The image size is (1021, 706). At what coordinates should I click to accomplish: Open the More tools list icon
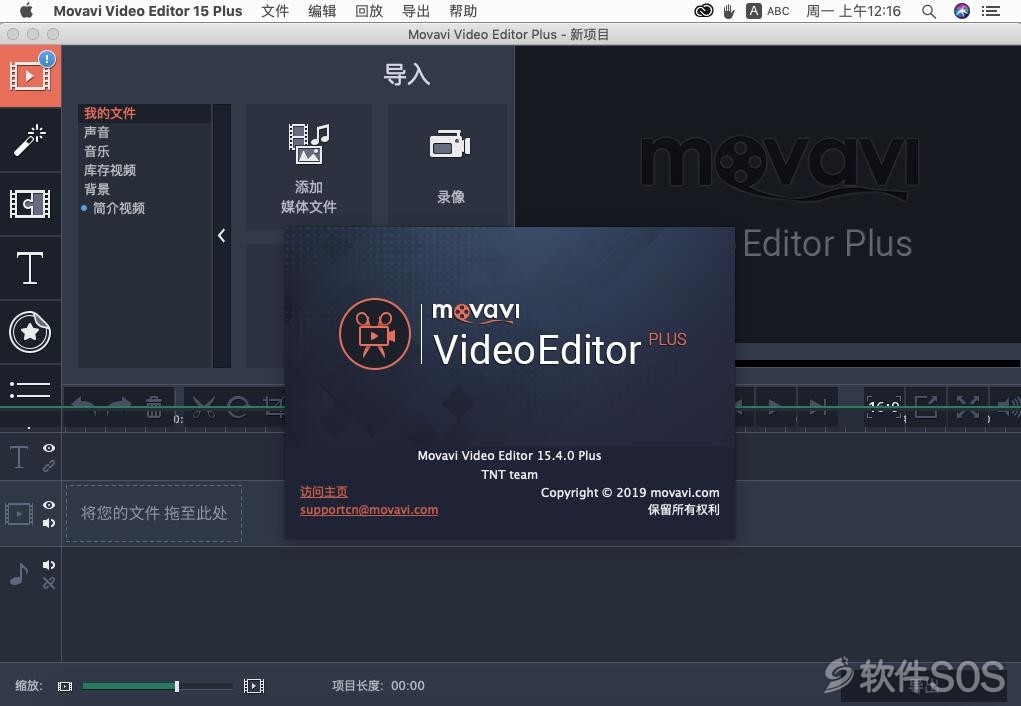point(30,389)
